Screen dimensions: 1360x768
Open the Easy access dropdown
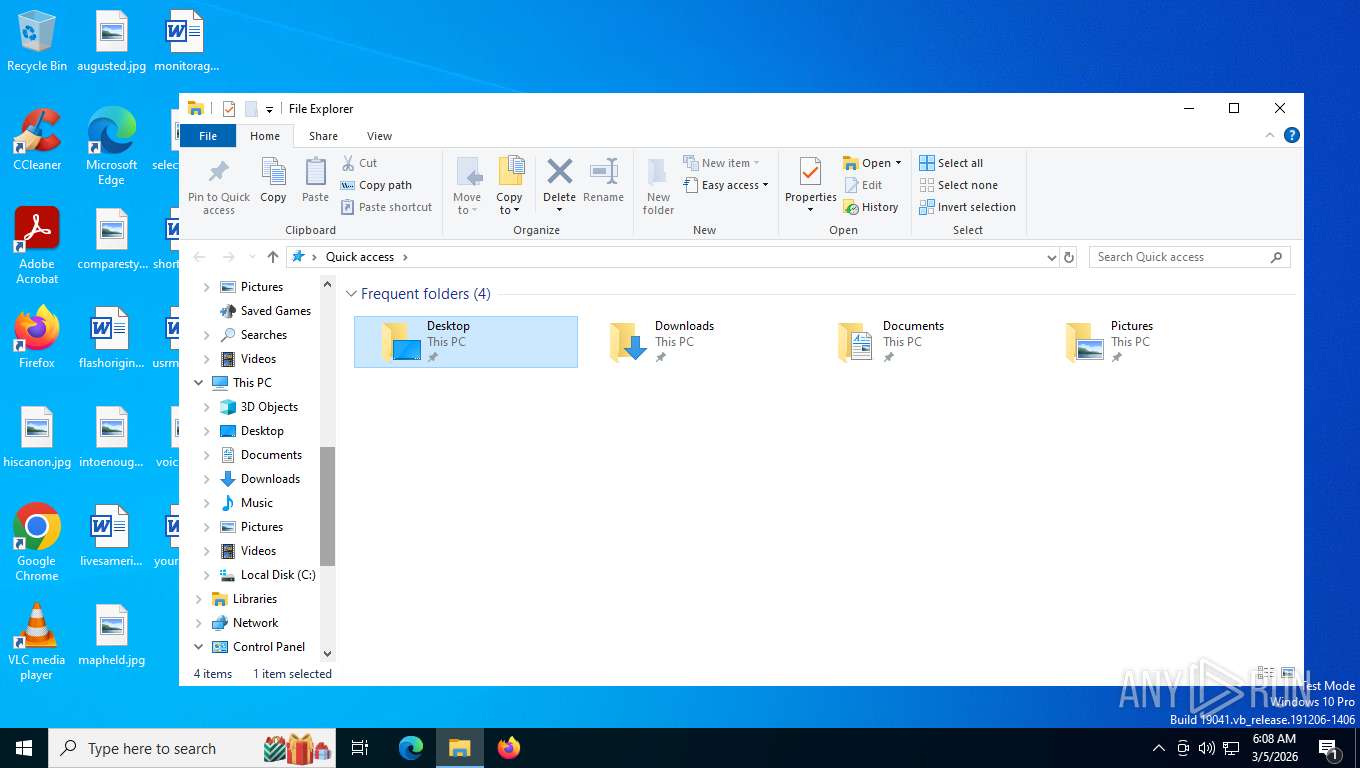point(727,185)
